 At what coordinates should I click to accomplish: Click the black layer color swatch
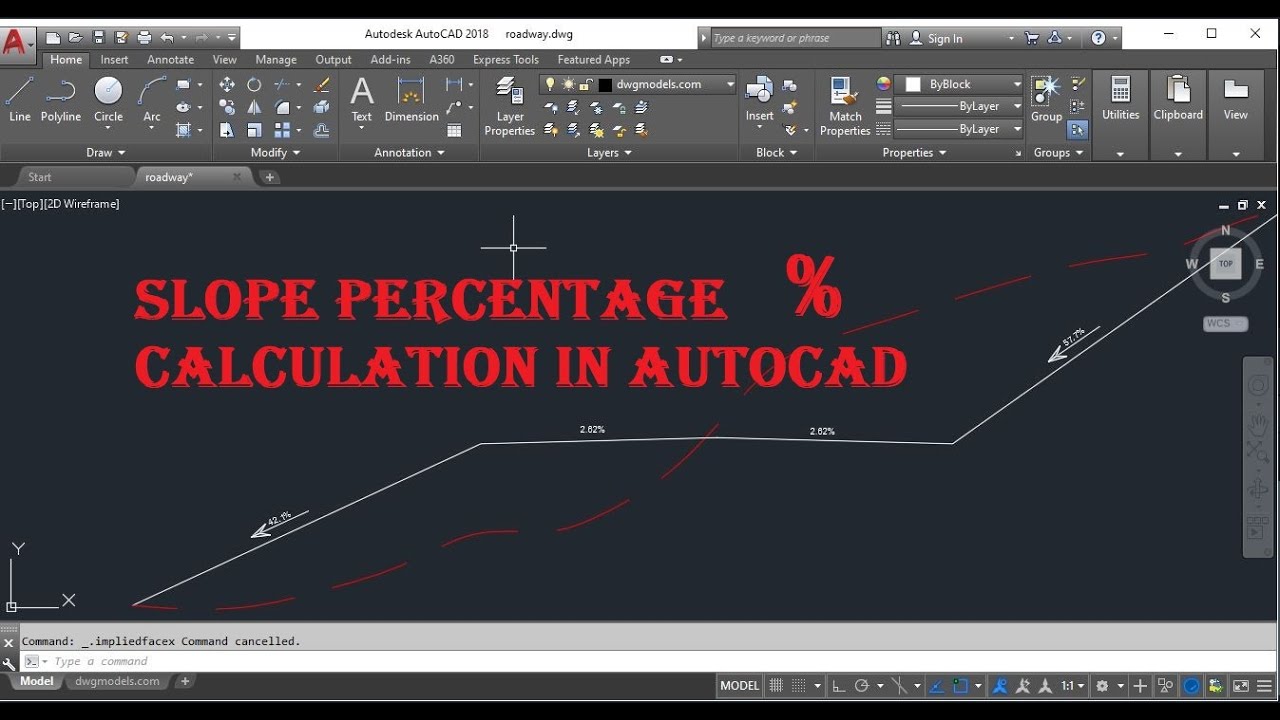(605, 85)
